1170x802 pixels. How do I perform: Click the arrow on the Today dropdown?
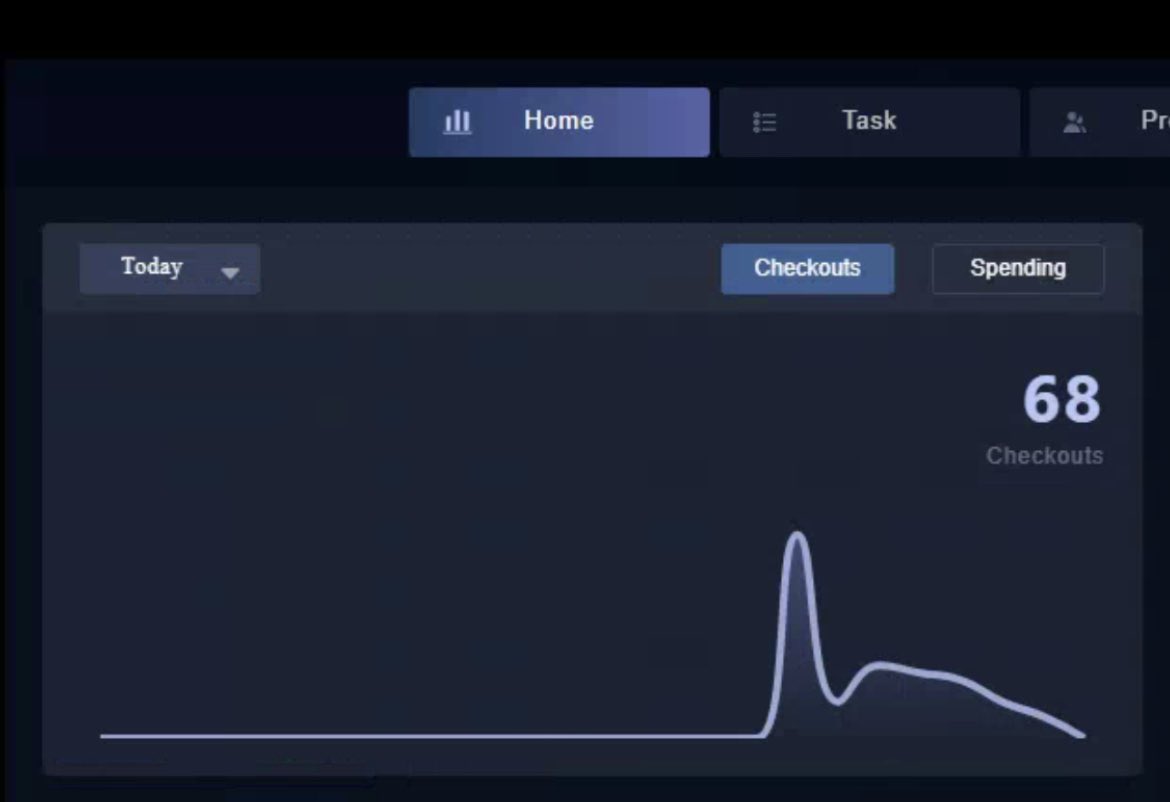231,273
